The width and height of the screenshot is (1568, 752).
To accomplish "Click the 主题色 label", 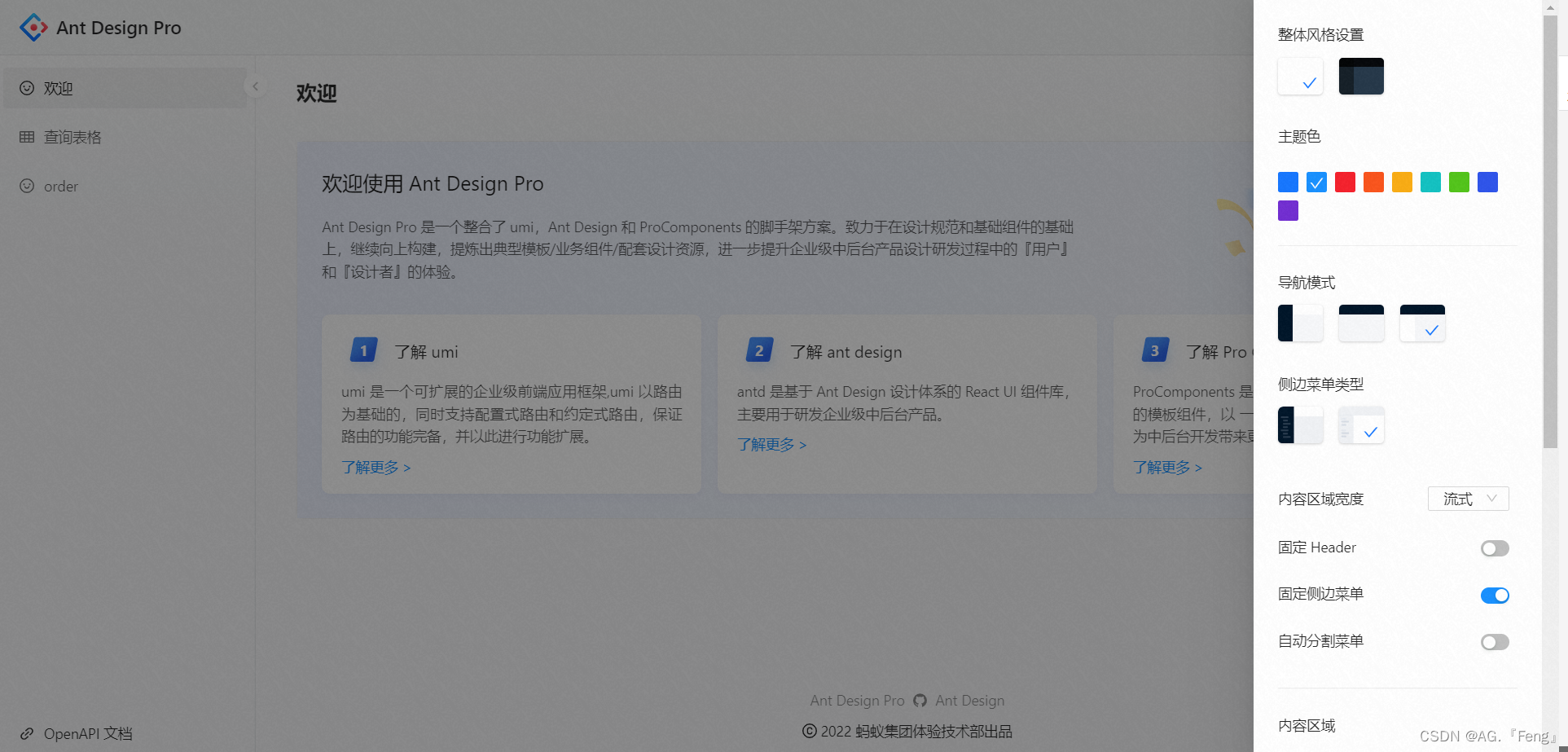I will click(1299, 136).
